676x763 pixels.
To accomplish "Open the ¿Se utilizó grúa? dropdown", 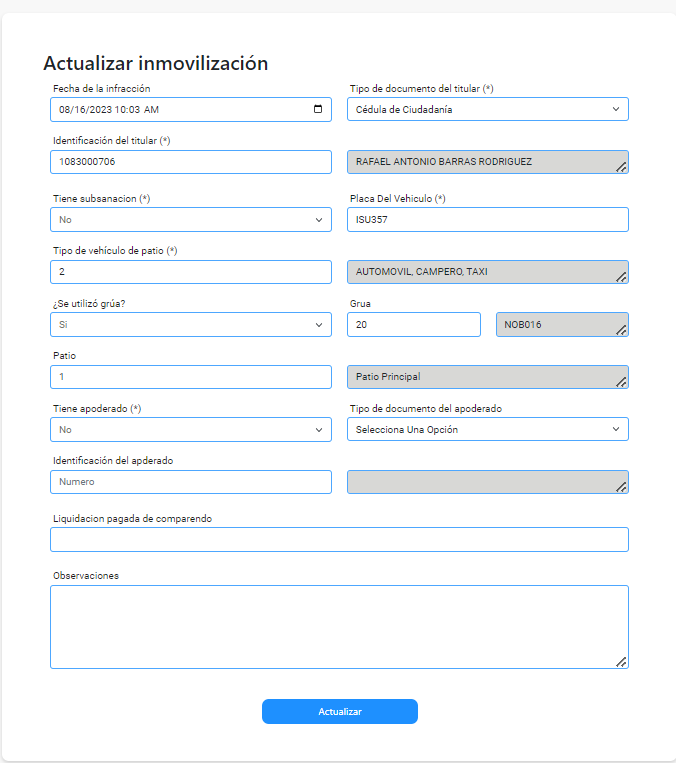I will (x=191, y=325).
